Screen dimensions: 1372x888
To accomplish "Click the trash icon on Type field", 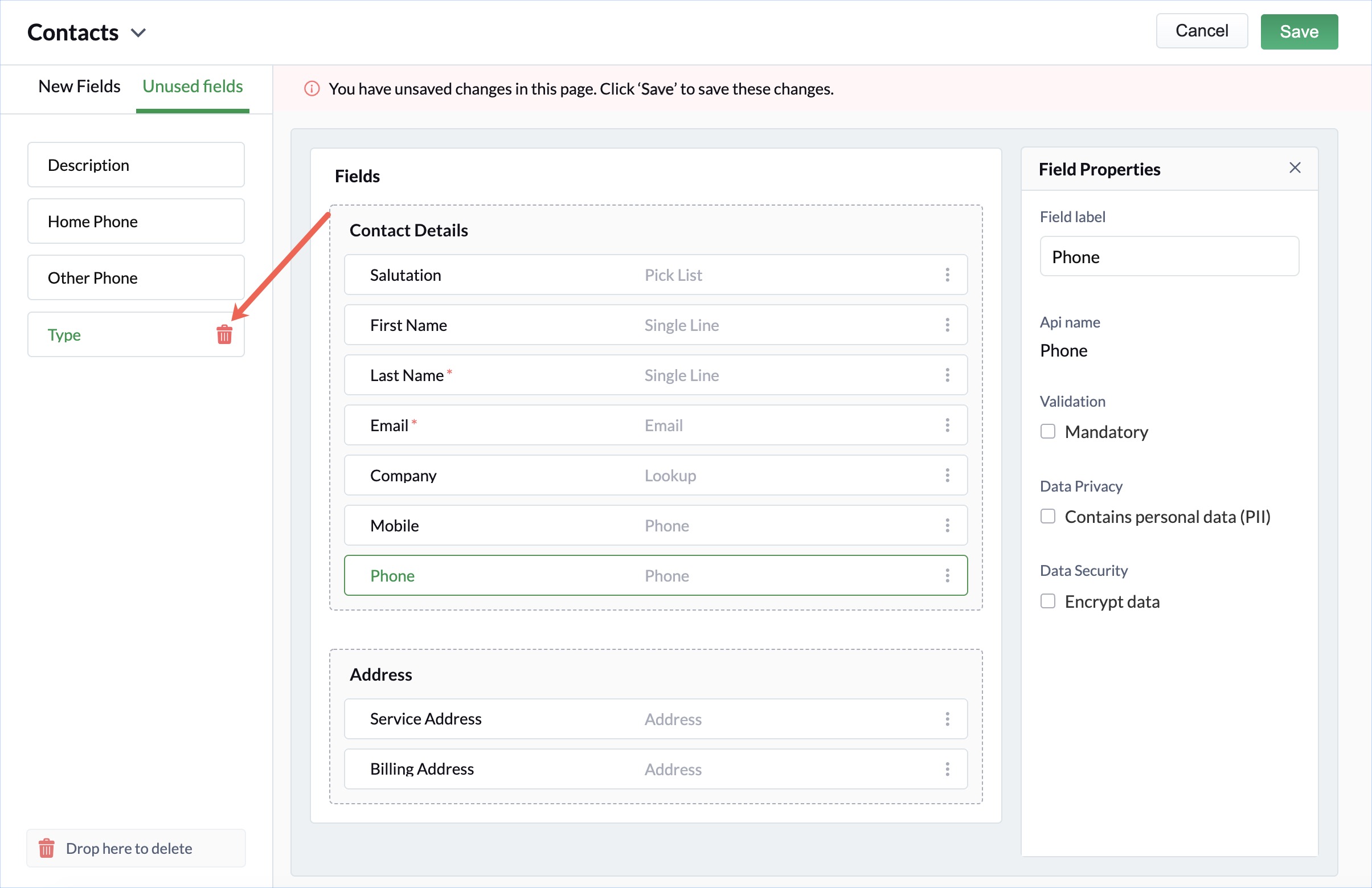I will (224, 334).
